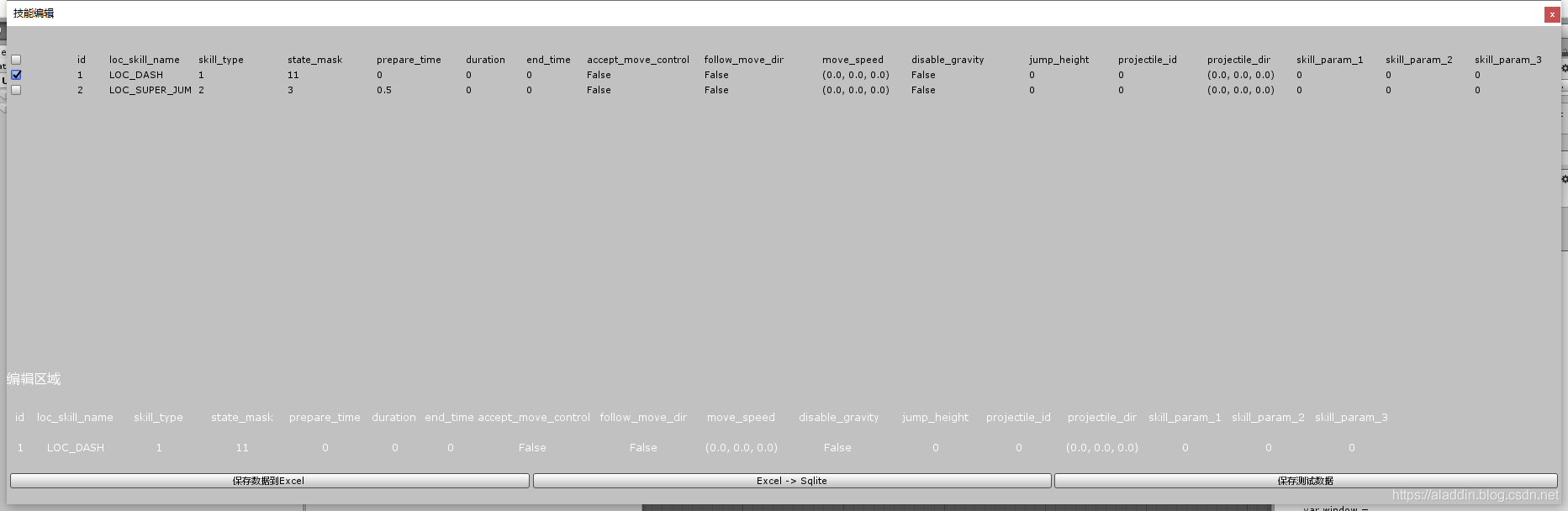The width and height of the screenshot is (1568, 511).
Task: Click move_speed cell of LOC_SUPER_JUM row
Action: (856, 90)
